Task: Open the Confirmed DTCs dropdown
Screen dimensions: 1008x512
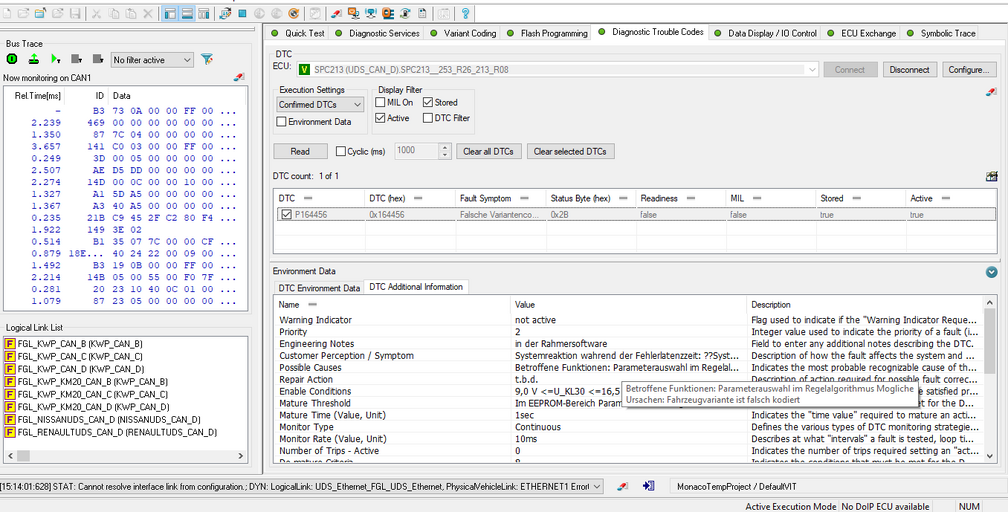Action: click(320, 104)
